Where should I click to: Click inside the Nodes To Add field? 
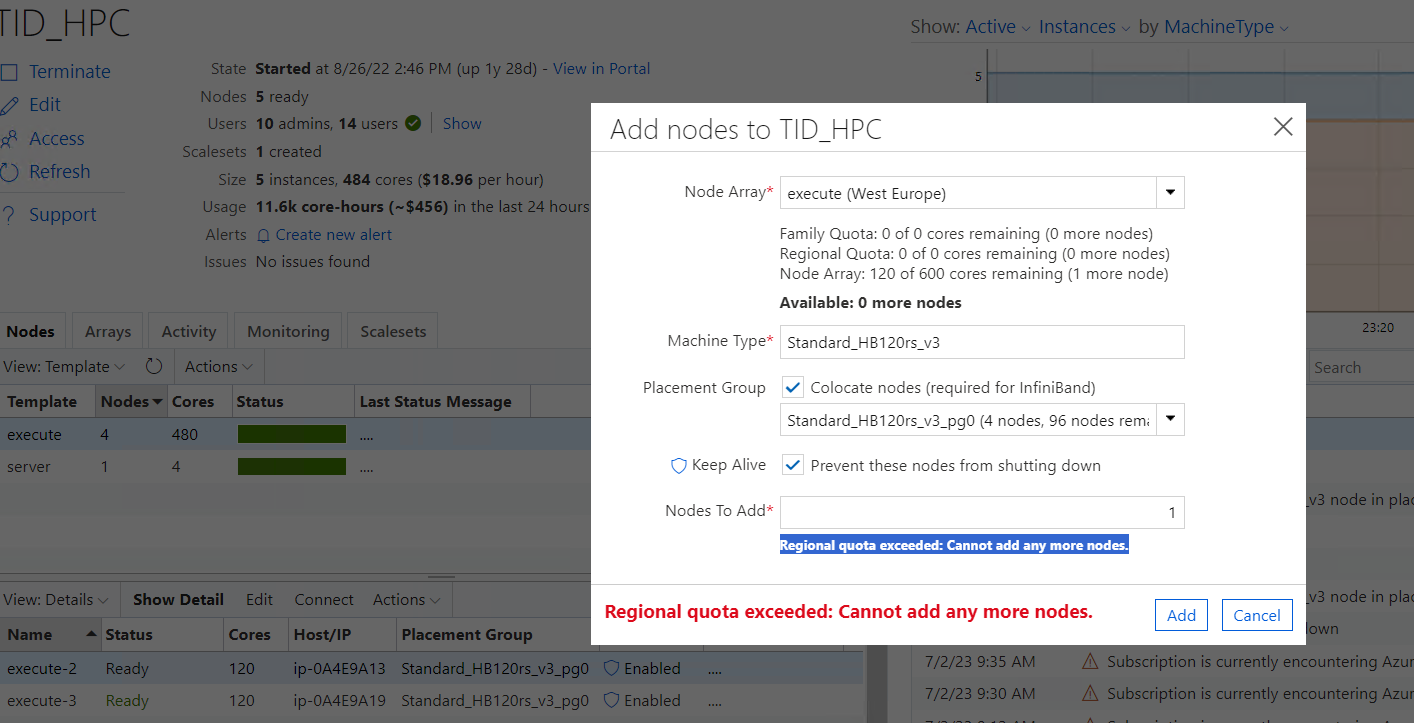point(981,512)
